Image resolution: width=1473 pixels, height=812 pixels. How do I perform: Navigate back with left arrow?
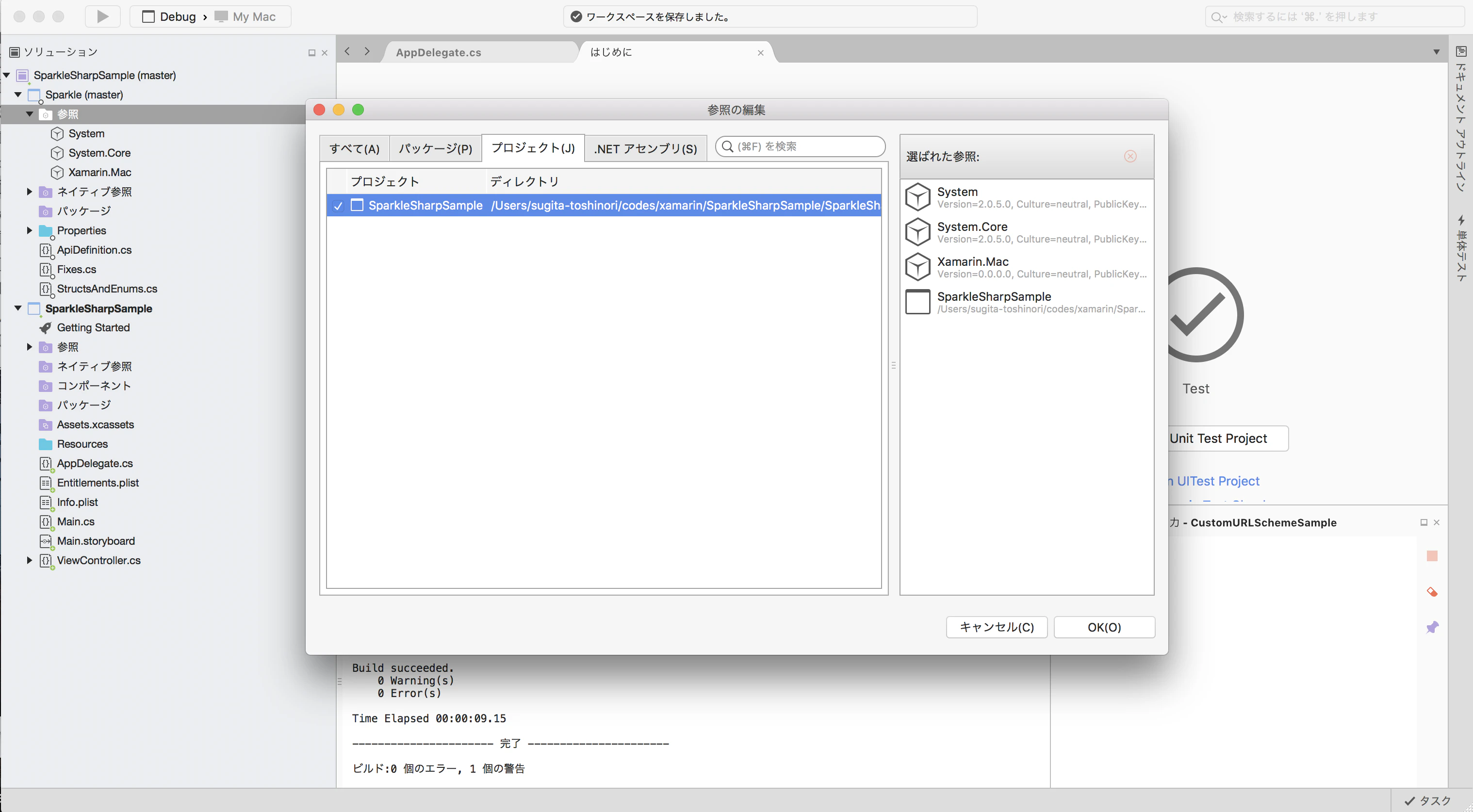point(347,51)
